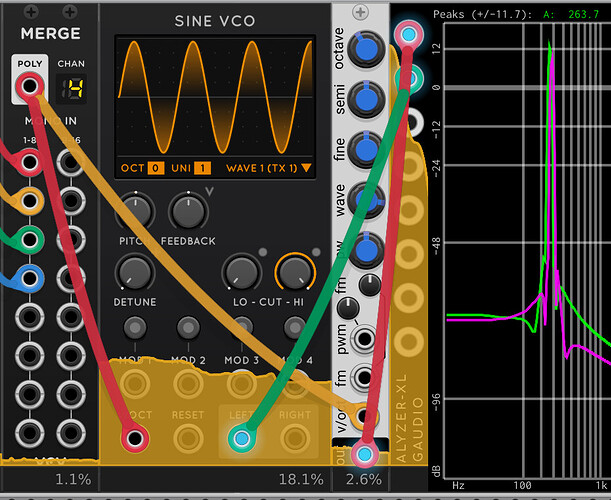Click the FEEDBACK knob on Sine VCO
The width and height of the screenshot is (611, 500).
(188, 210)
